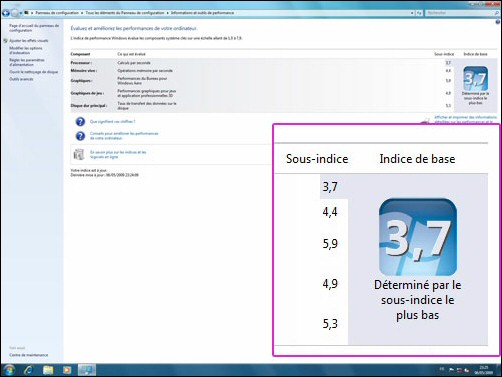This screenshot has width=502, height=377.
Task: Launch Internet Explorer from the taskbar
Action: coord(29,370)
